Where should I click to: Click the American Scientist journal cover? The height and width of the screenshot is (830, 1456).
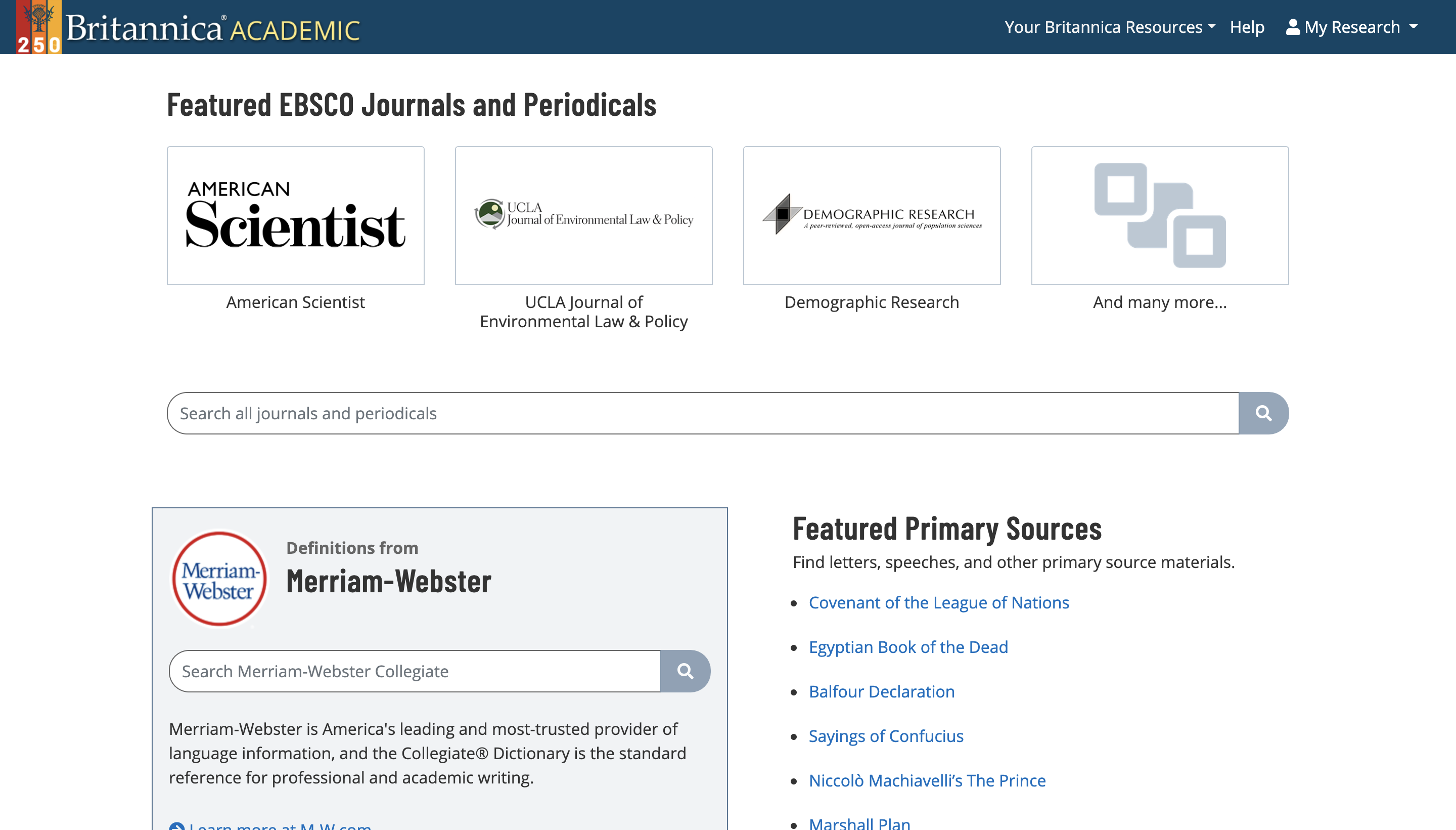point(295,215)
